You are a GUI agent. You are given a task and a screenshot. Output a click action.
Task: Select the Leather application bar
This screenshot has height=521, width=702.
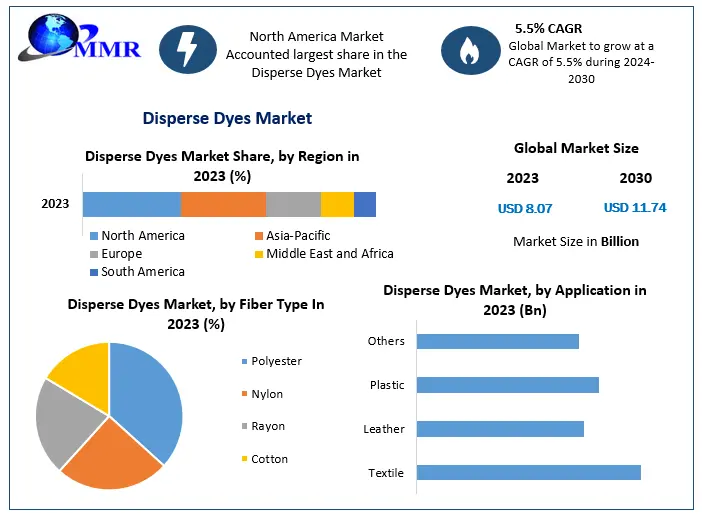500,429
